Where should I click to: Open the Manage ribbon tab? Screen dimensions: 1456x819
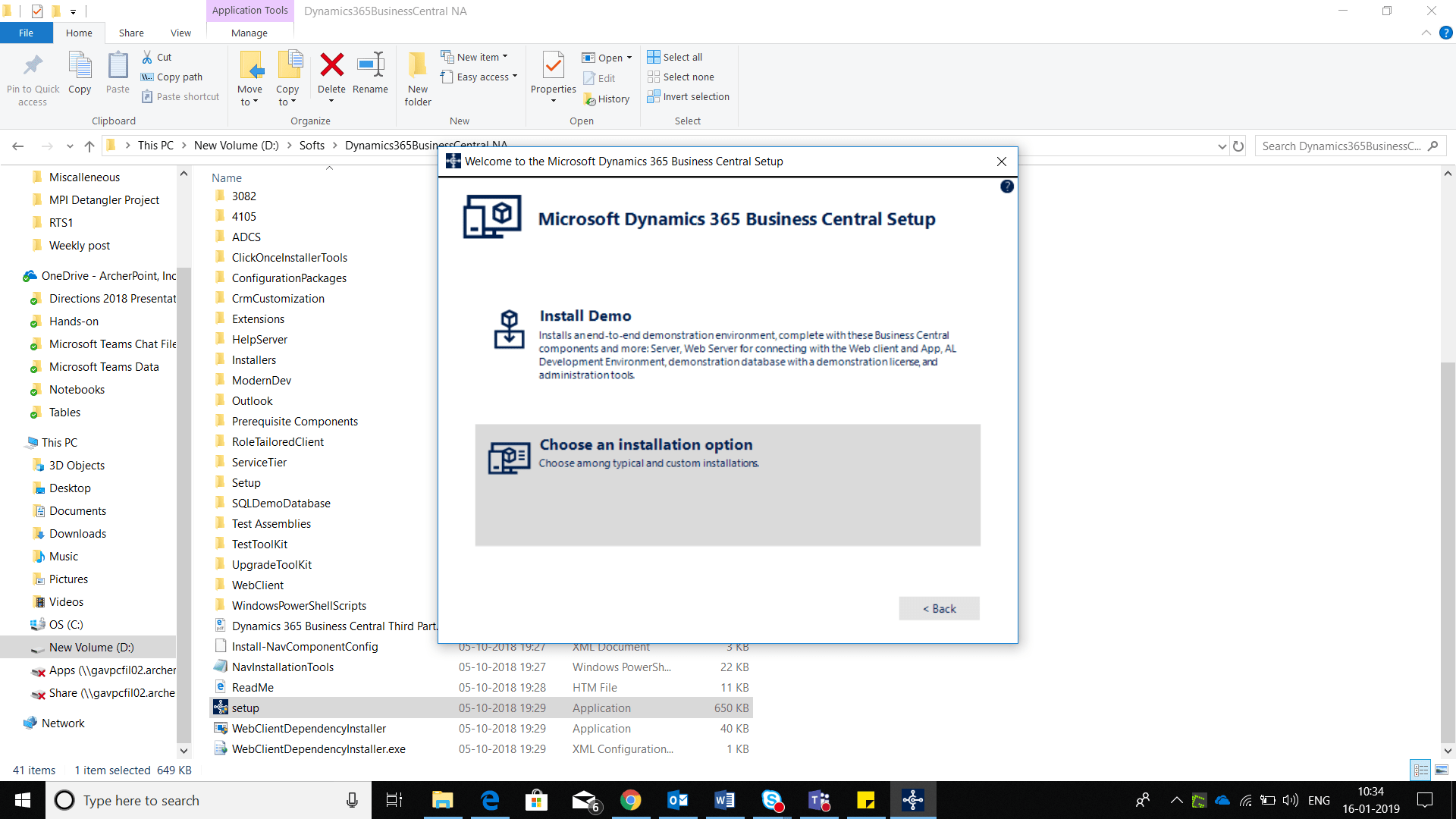(249, 33)
